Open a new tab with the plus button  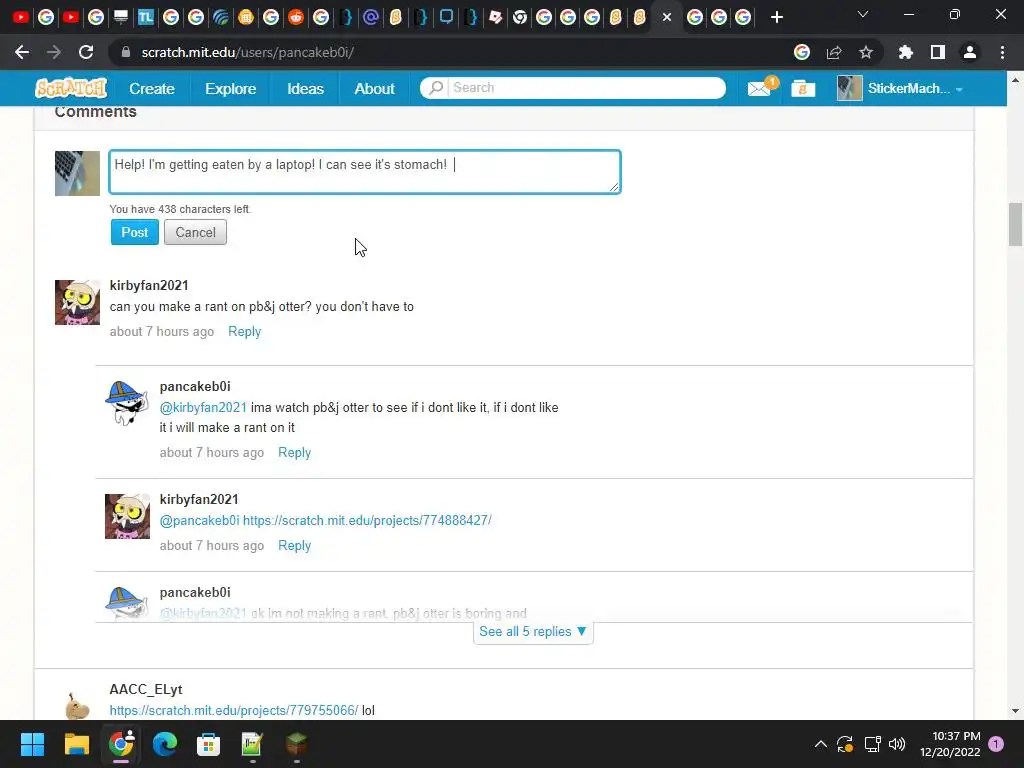pos(776,17)
